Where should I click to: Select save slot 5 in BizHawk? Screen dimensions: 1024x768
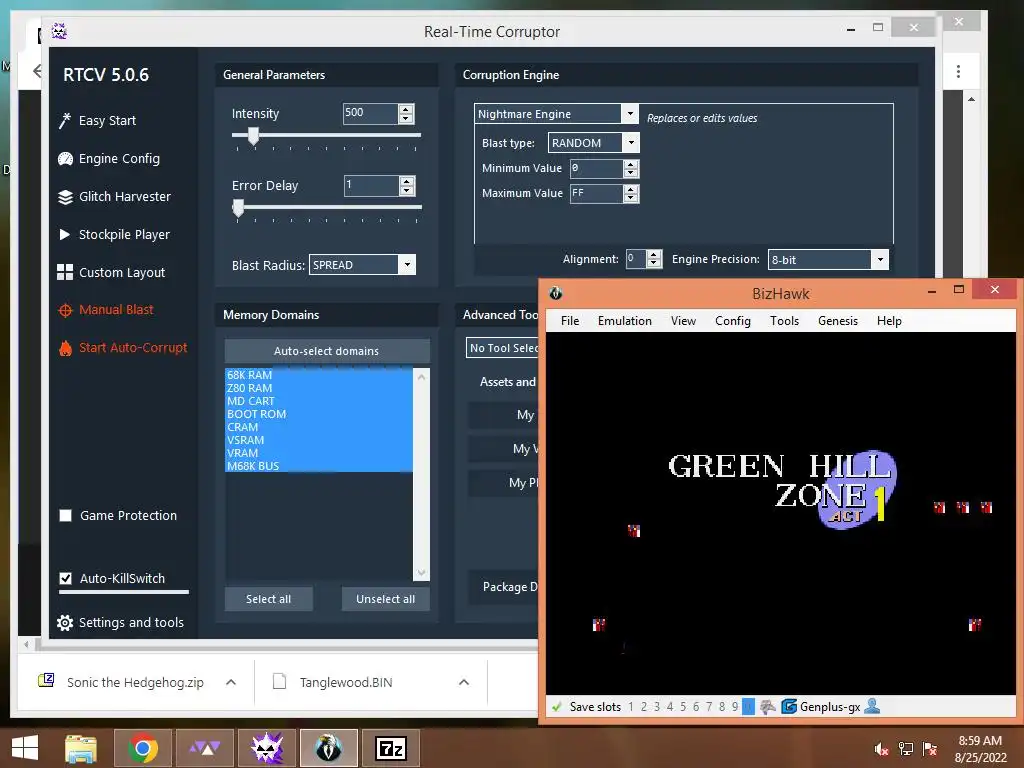pos(683,707)
